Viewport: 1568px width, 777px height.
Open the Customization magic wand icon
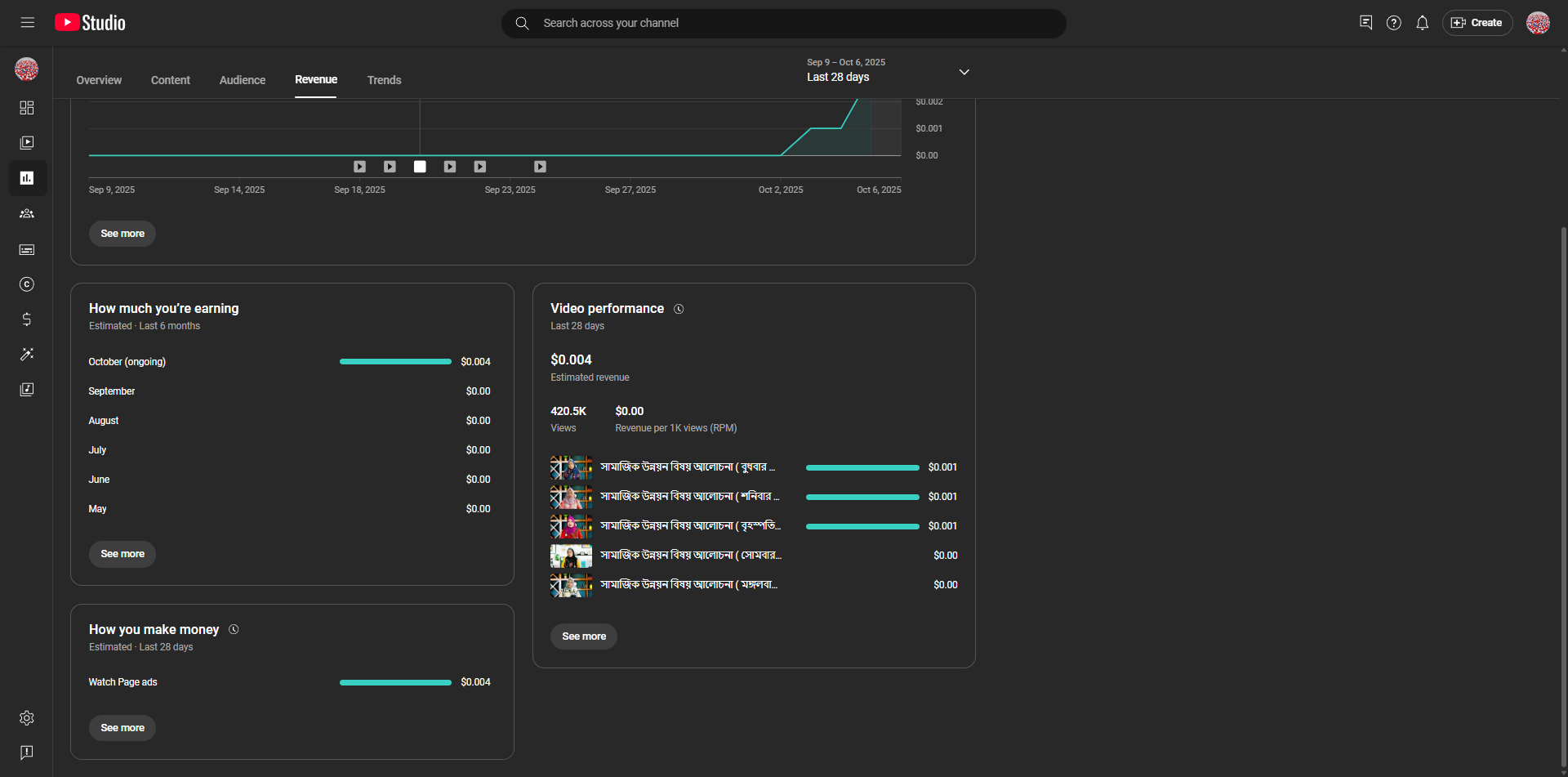(x=27, y=355)
